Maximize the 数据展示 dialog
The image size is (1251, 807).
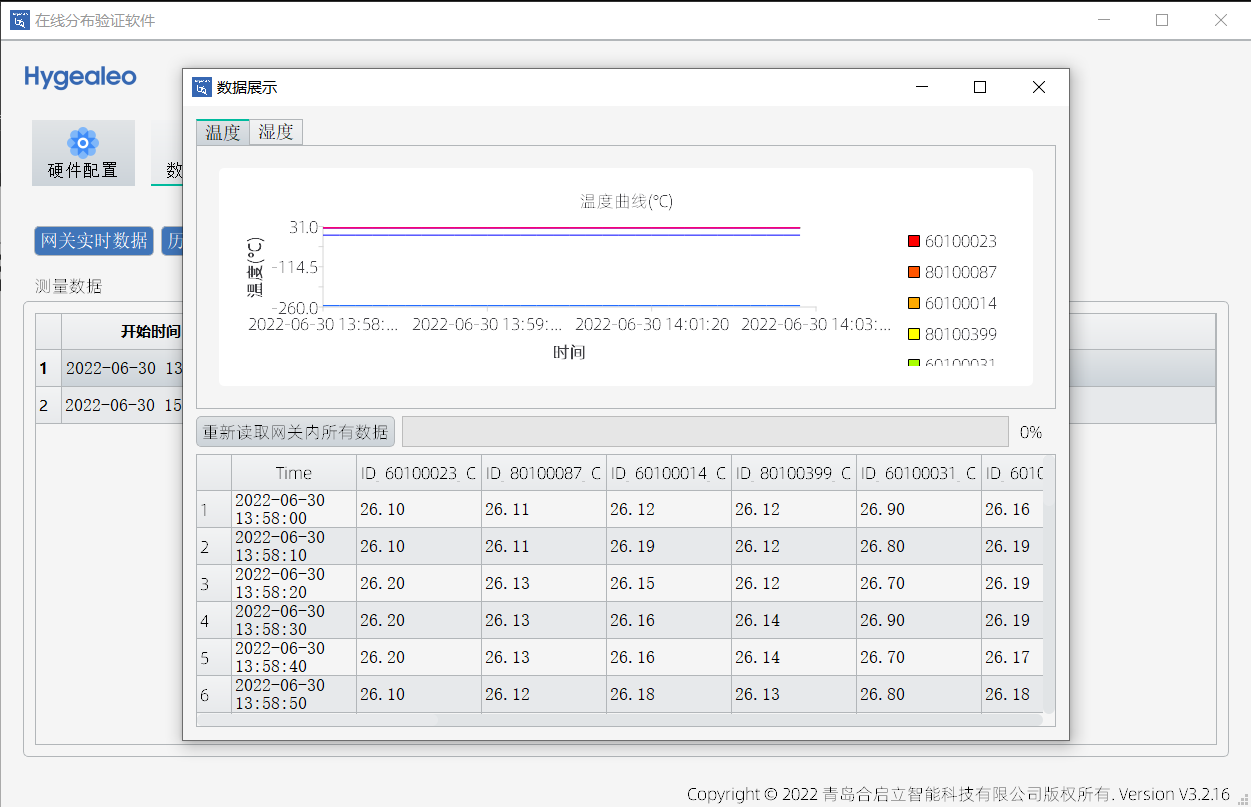pos(980,87)
